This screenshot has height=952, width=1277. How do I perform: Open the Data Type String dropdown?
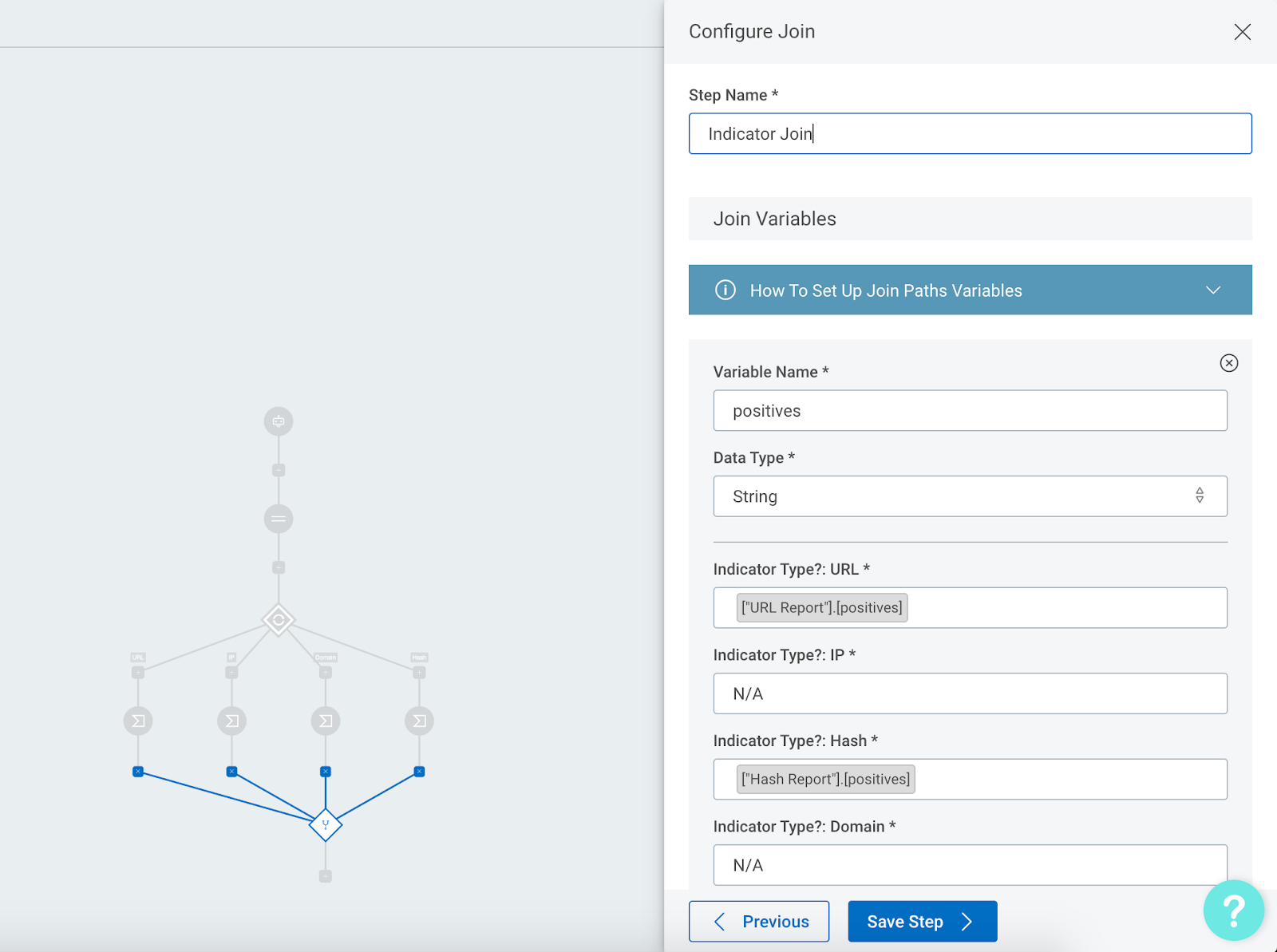click(x=970, y=496)
